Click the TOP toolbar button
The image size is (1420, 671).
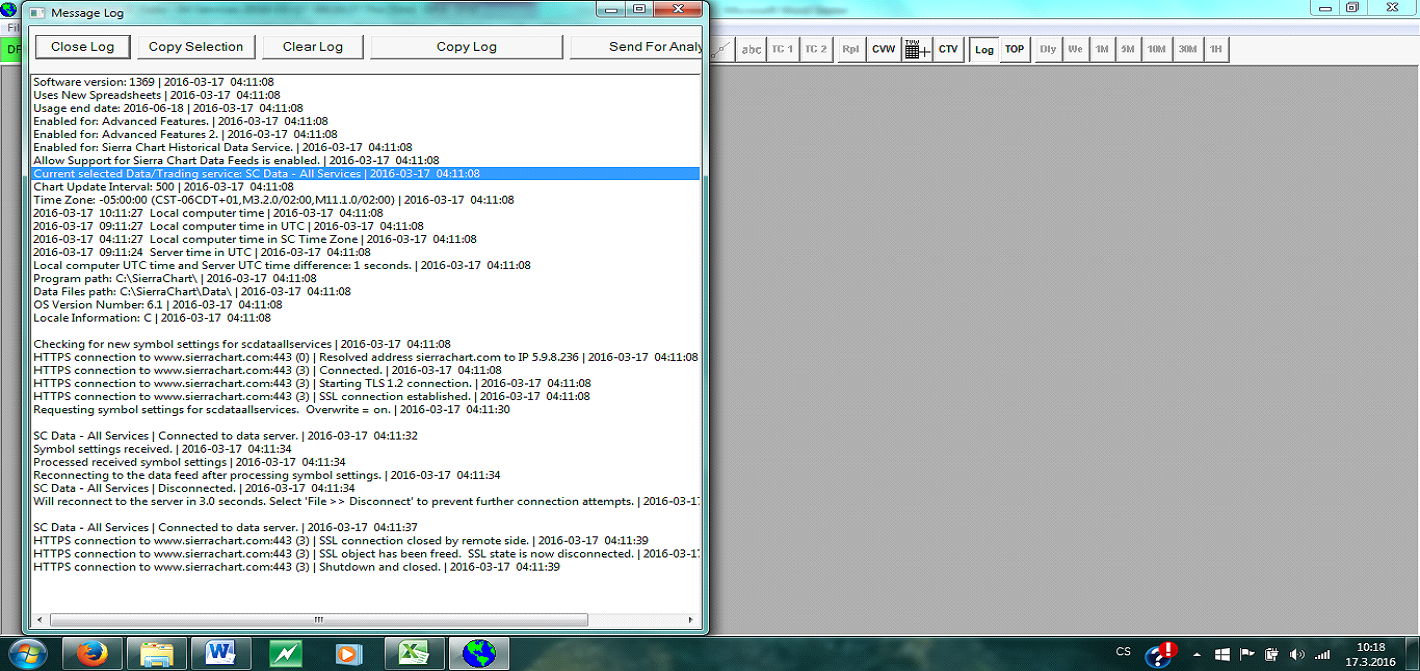(x=1014, y=49)
